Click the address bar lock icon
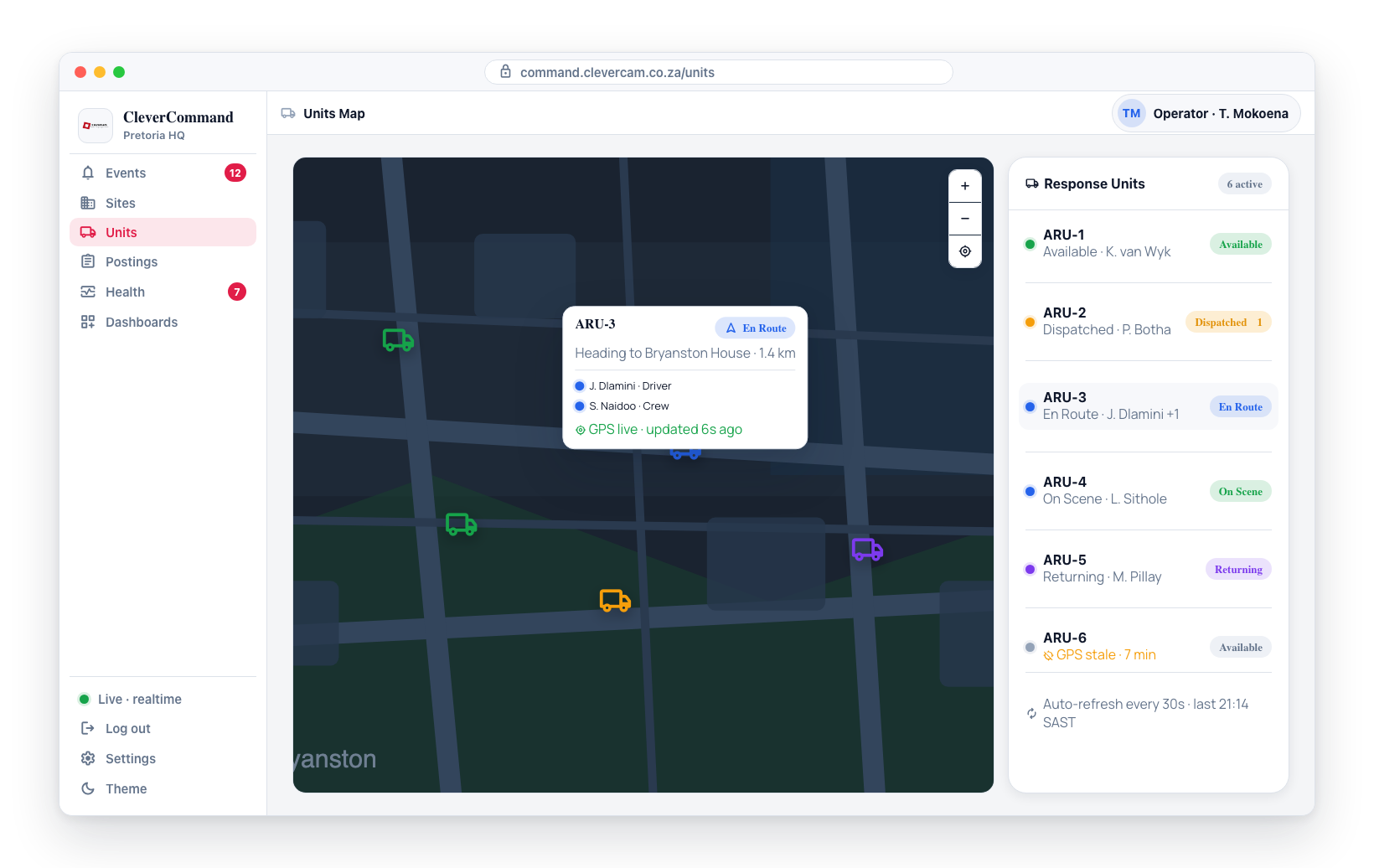Image resolution: width=1374 pixels, height=868 pixels. point(505,72)
